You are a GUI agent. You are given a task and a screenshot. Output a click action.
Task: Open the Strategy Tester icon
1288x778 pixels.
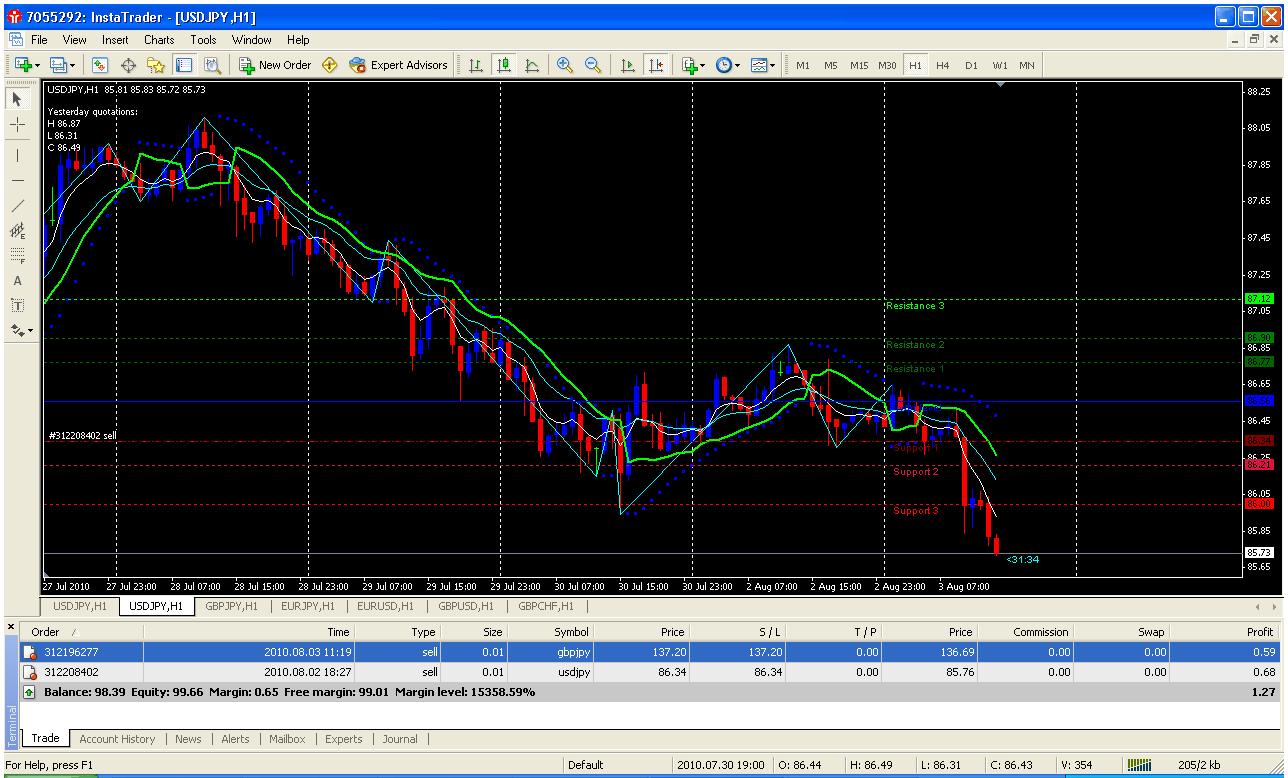tap(212, 65)
